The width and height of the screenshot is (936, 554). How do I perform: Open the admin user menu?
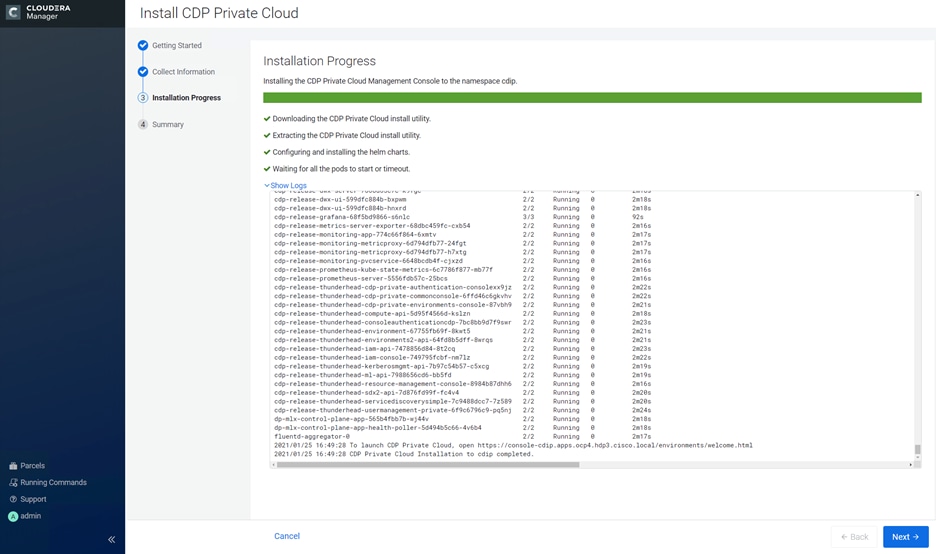pos(30,516)
